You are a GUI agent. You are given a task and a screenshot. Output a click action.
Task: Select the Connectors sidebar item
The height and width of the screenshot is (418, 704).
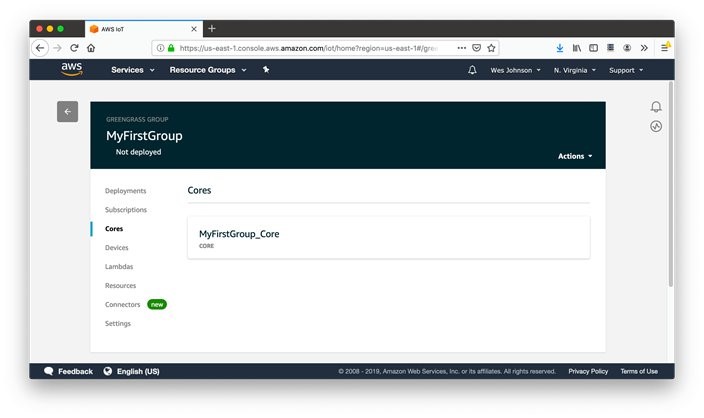click(123, 304)
